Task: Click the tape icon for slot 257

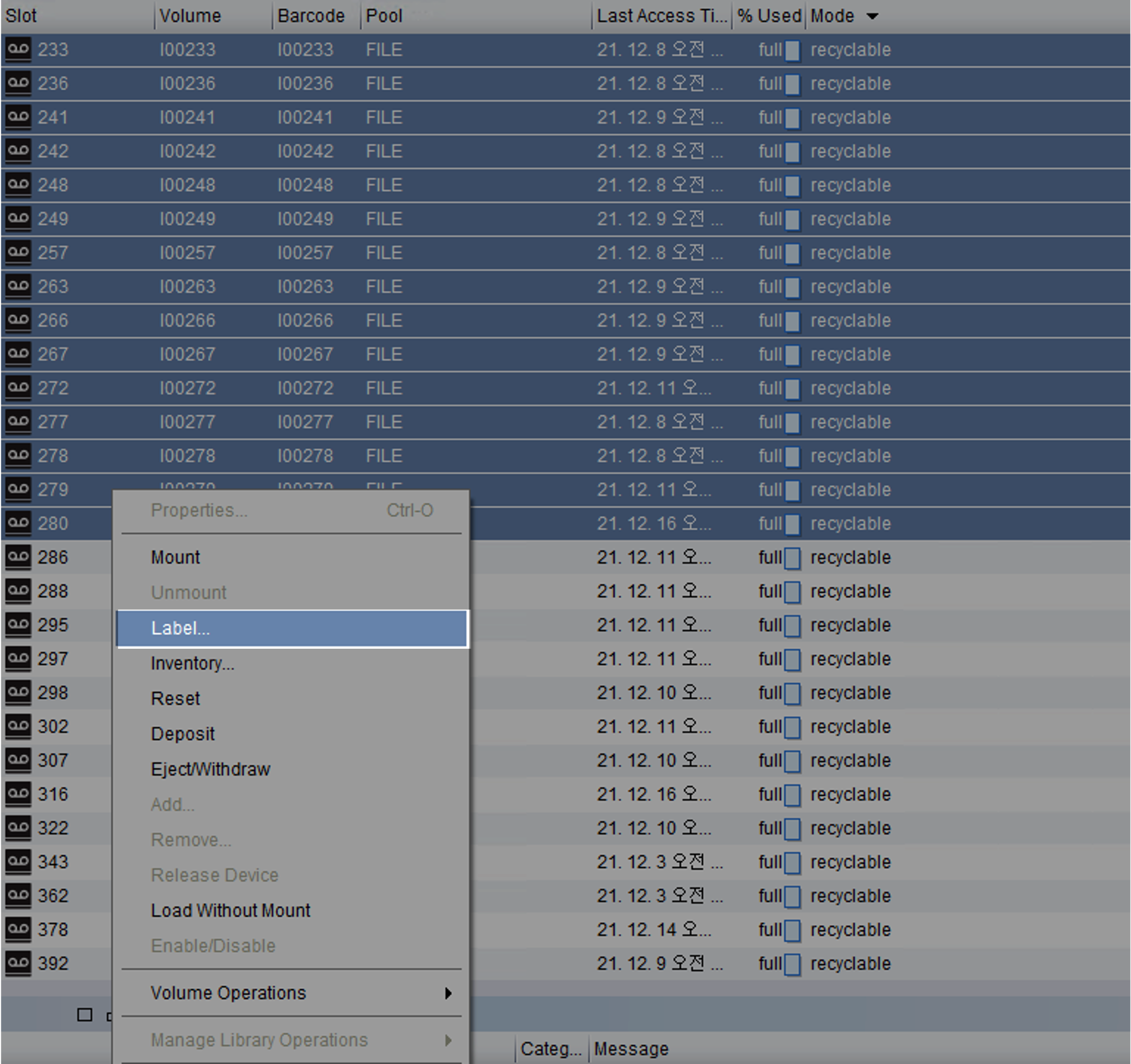Action: (x=18, y=253)
